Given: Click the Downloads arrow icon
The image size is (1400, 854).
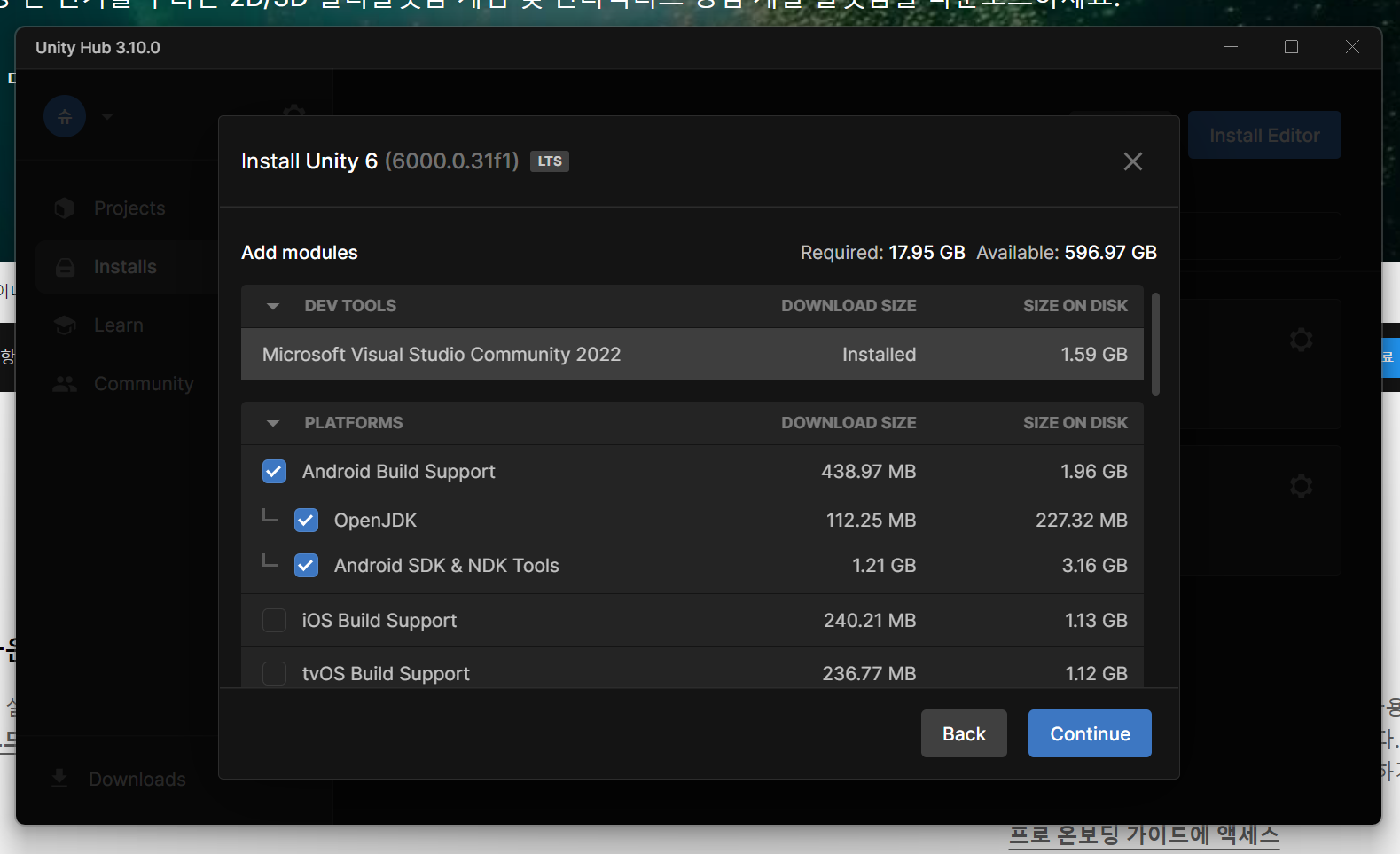Looking at the screenshot, I should tap(59, 779).
